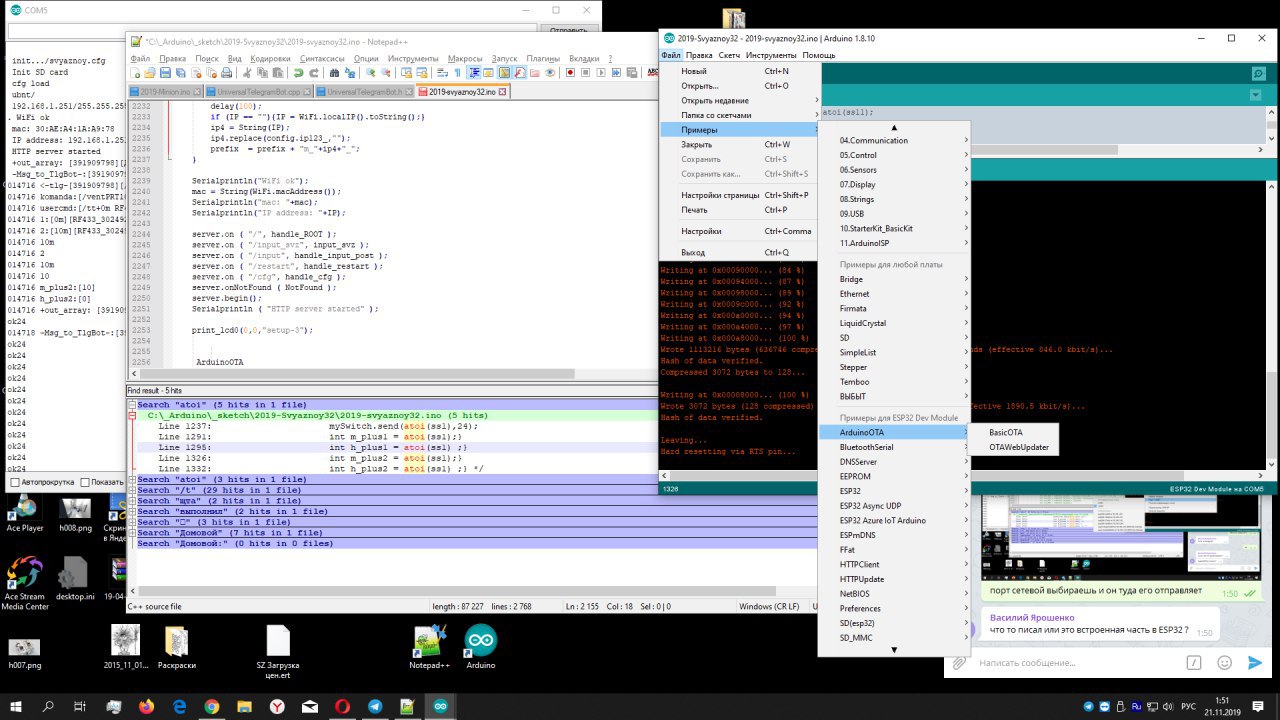This screenshot has width=1280, height=720.
Task: Click the Undo arrow in Notepad++ toolbar
Action: pyautogui.click(x=297, y=73)
